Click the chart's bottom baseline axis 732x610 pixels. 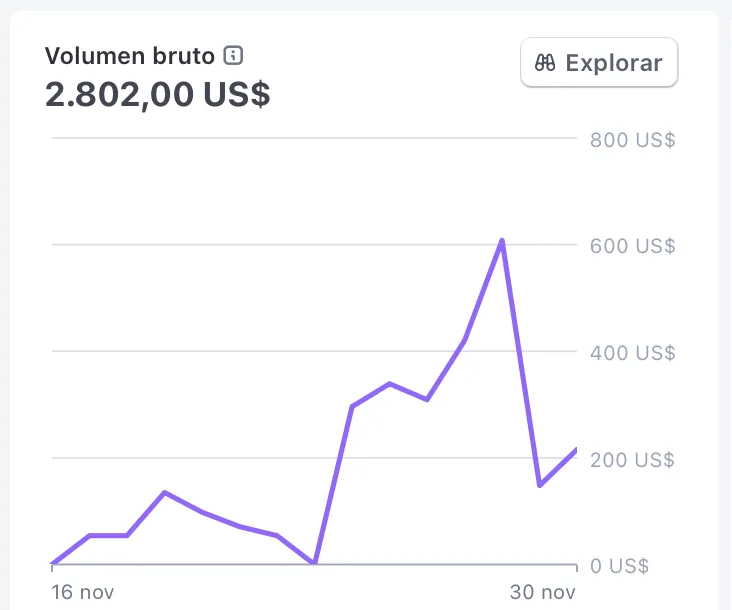[300, 565]
